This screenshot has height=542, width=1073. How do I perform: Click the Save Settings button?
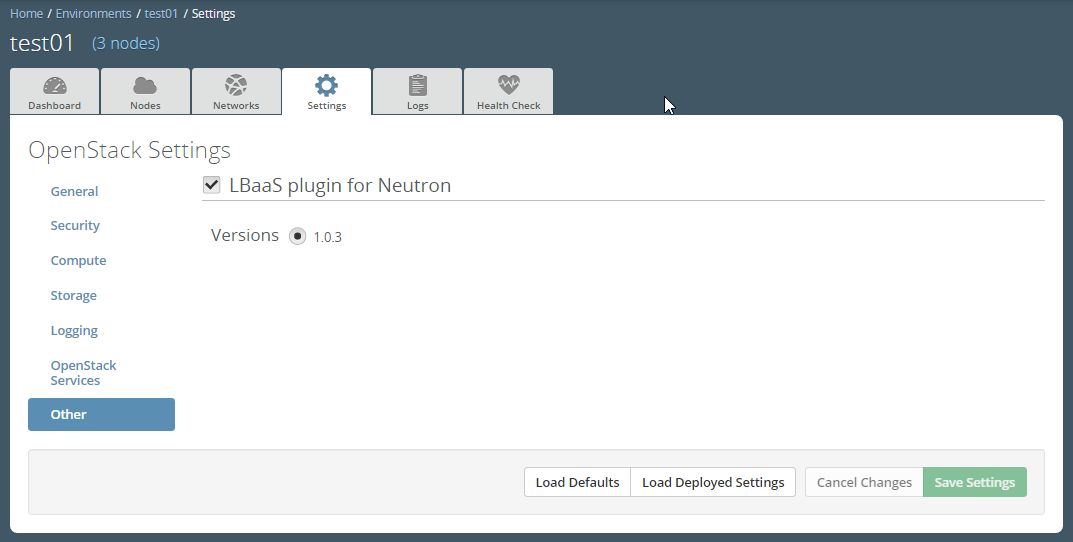click(x=974, y=482)
